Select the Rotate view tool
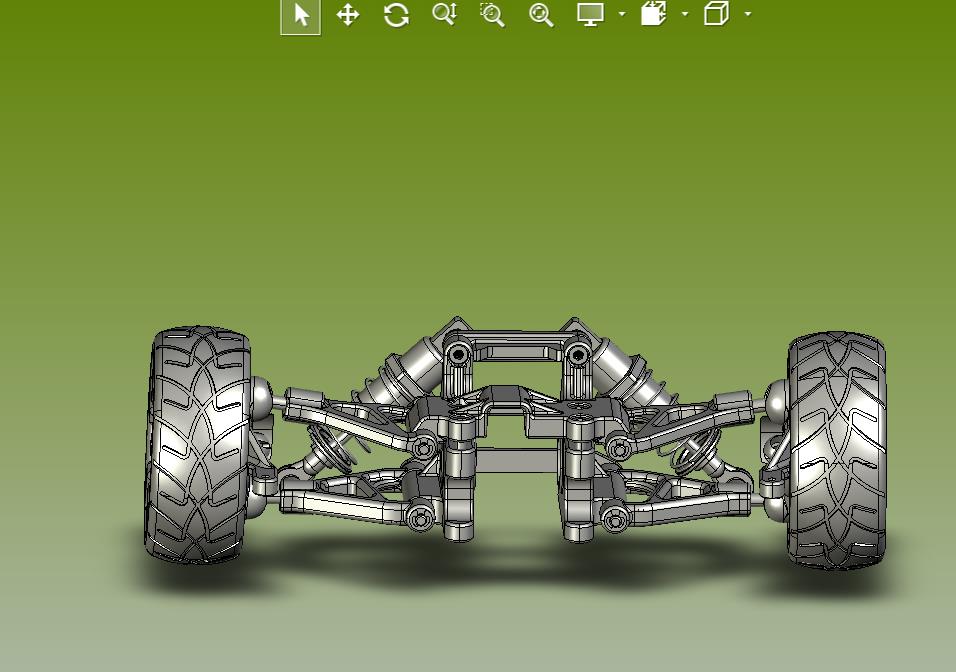The width and height of the screenshot is (956, 672). tap(396, 15)
